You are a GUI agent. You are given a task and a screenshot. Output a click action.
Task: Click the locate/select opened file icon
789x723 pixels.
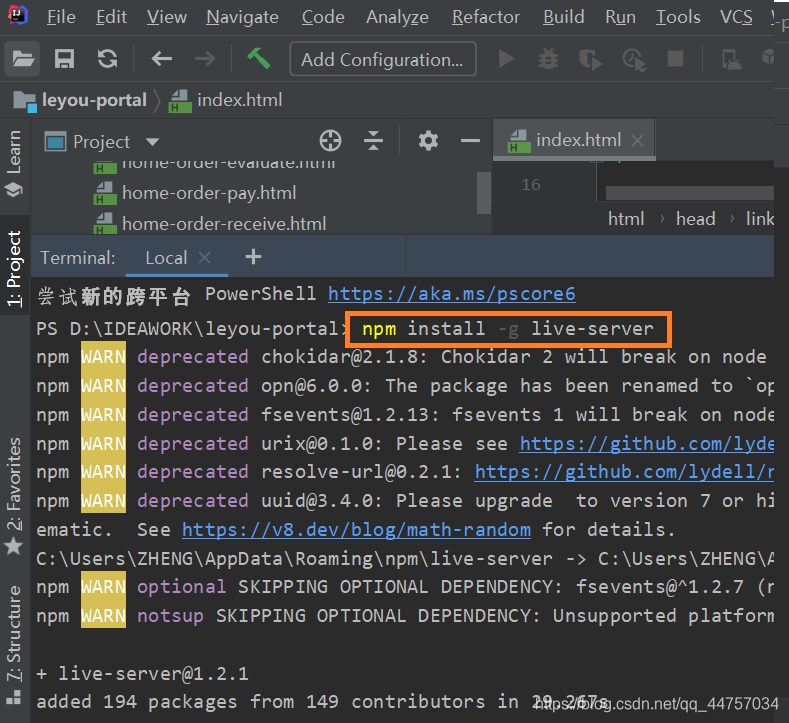pos(330,141)
